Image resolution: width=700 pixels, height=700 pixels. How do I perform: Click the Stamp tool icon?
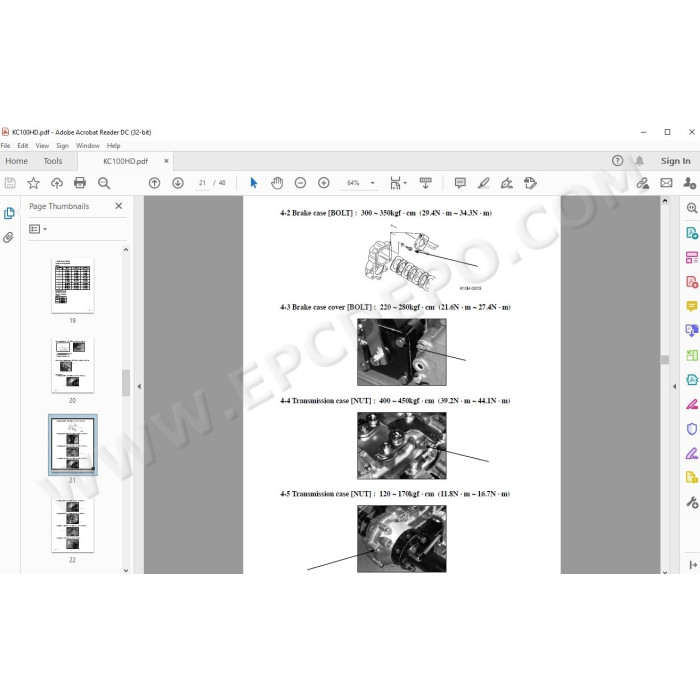(x=530, y=183)
